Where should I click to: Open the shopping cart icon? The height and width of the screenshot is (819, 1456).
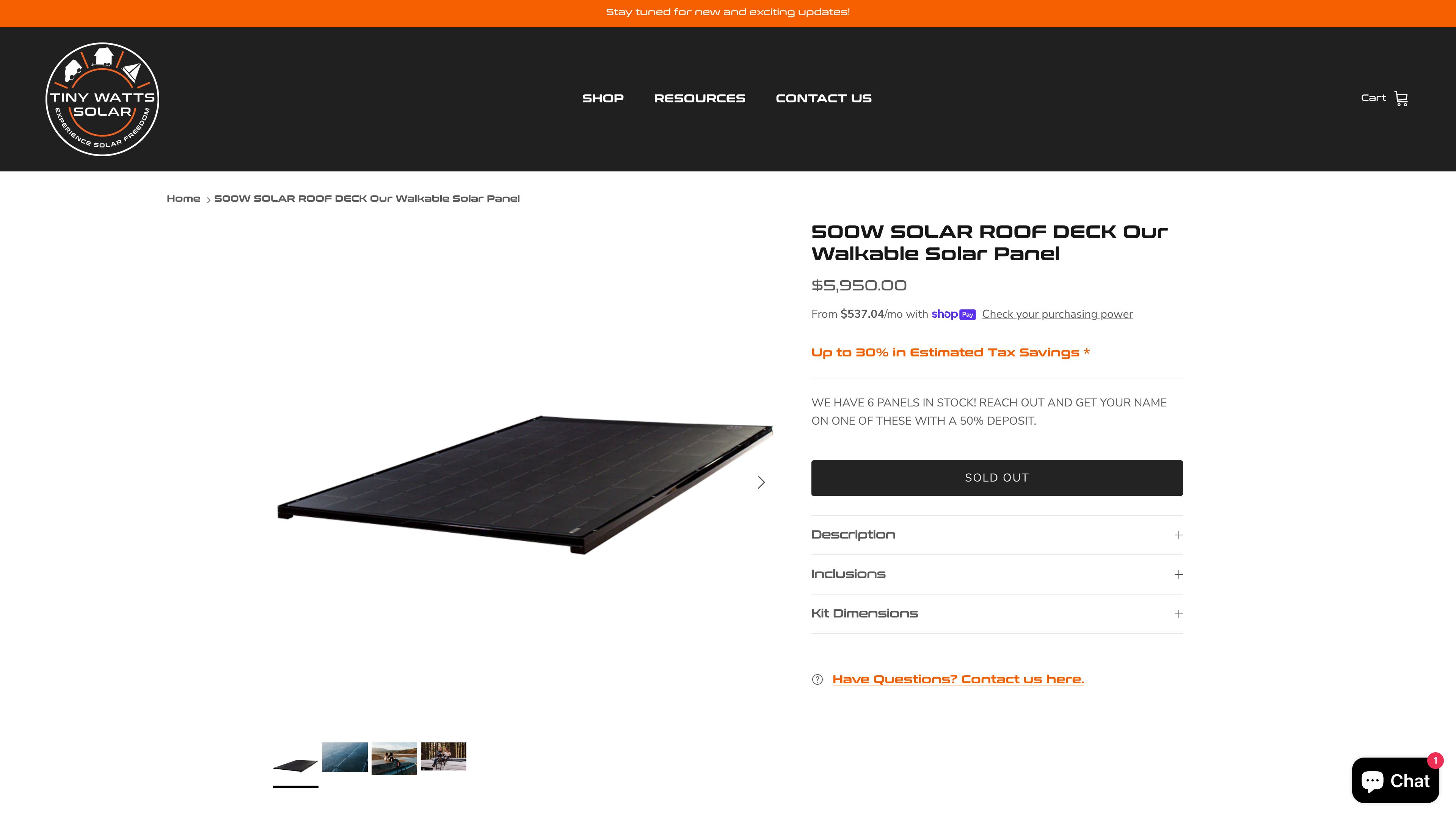pyautogui.click(x=1401, y=99)
